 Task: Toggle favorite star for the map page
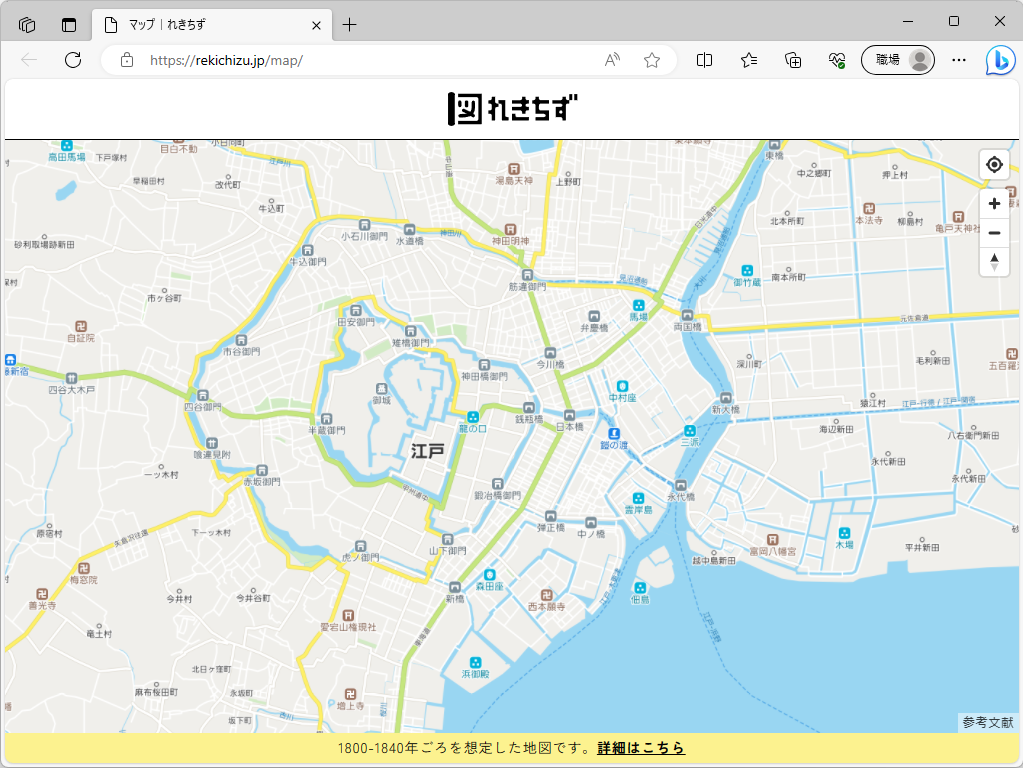(651, 60)
